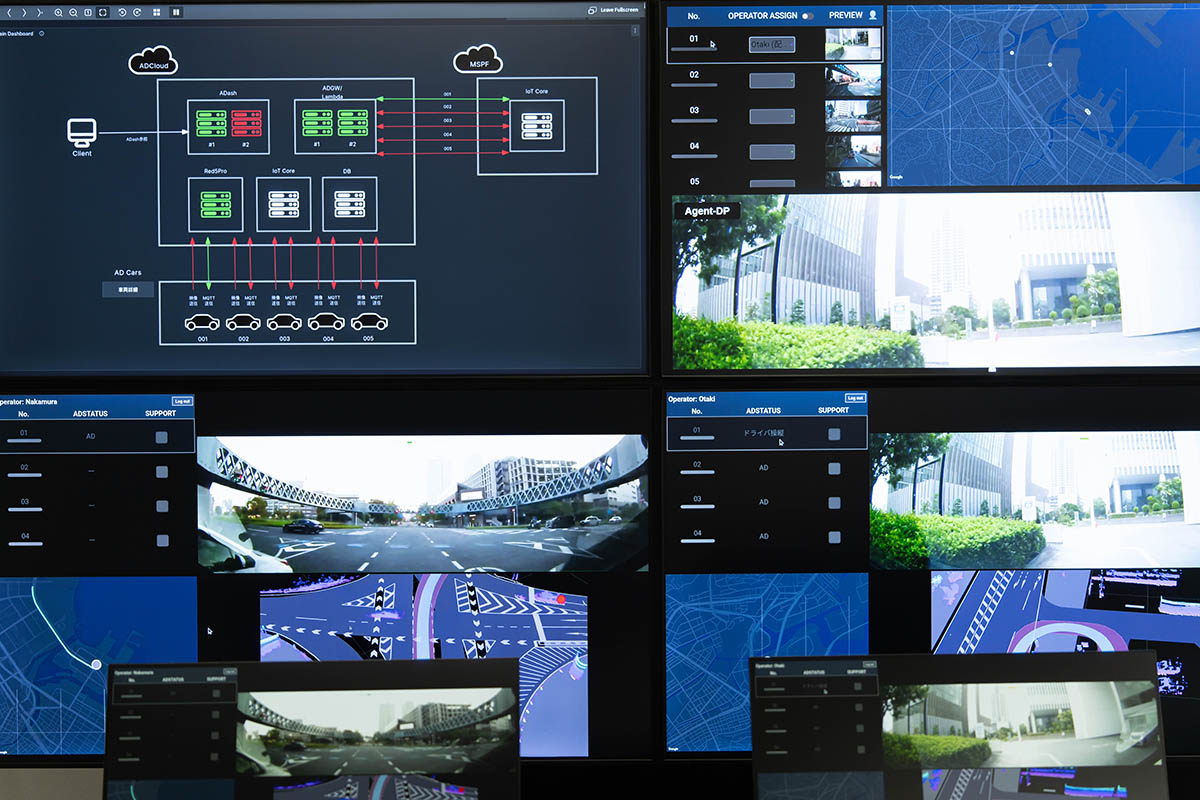
Task: Open the four-square grid view icon
Action: [x=157, y=12]
